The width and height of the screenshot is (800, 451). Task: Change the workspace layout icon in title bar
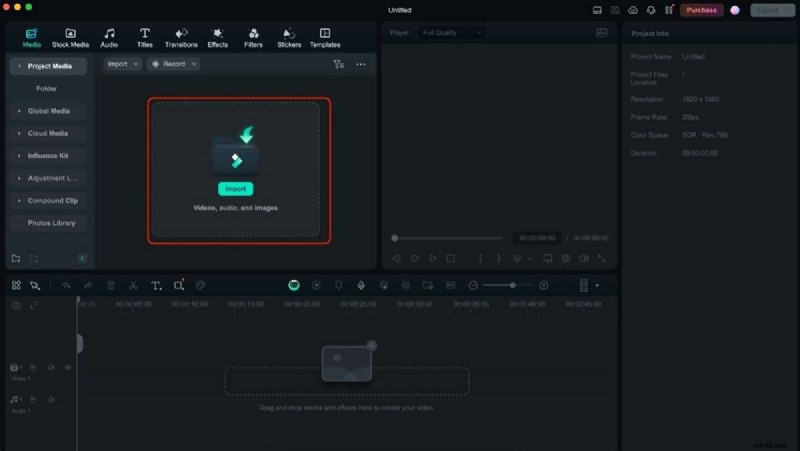pos(597,10)
